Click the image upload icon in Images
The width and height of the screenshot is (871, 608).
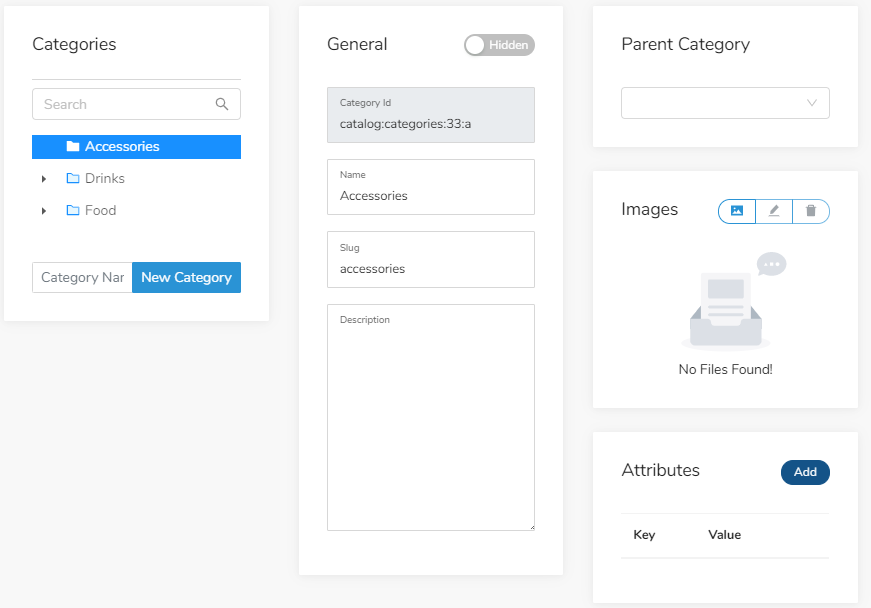point(737,211)
